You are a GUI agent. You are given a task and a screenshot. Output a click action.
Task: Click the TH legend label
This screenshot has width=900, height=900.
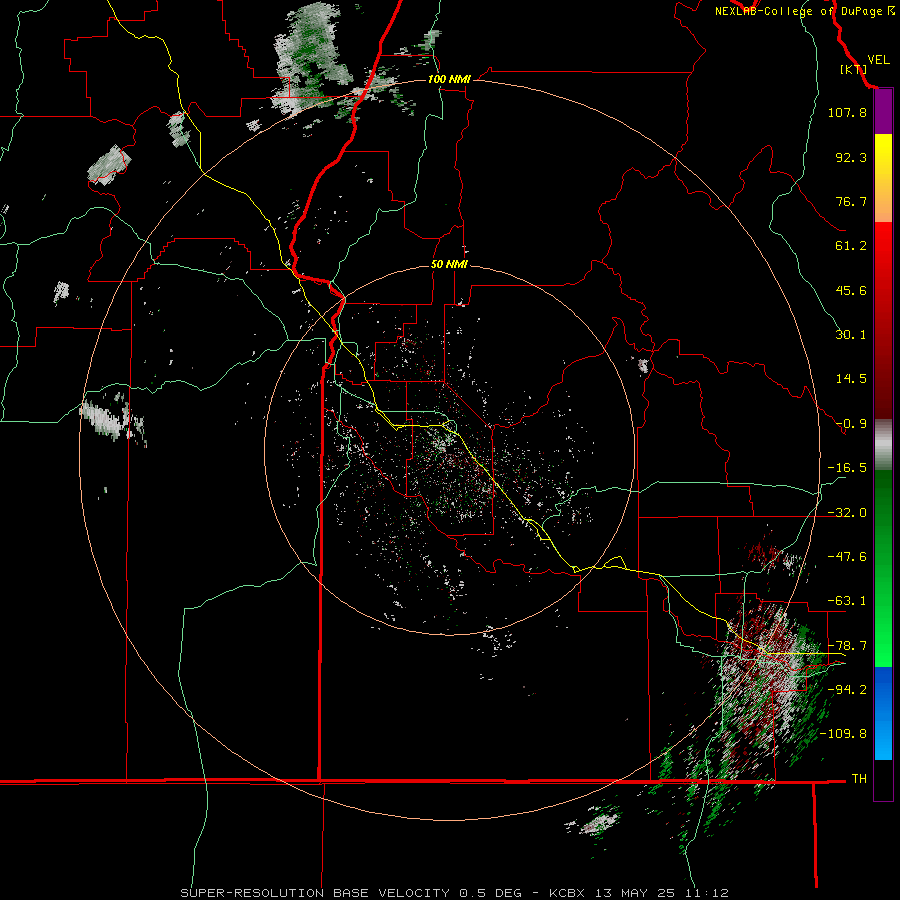859,779
